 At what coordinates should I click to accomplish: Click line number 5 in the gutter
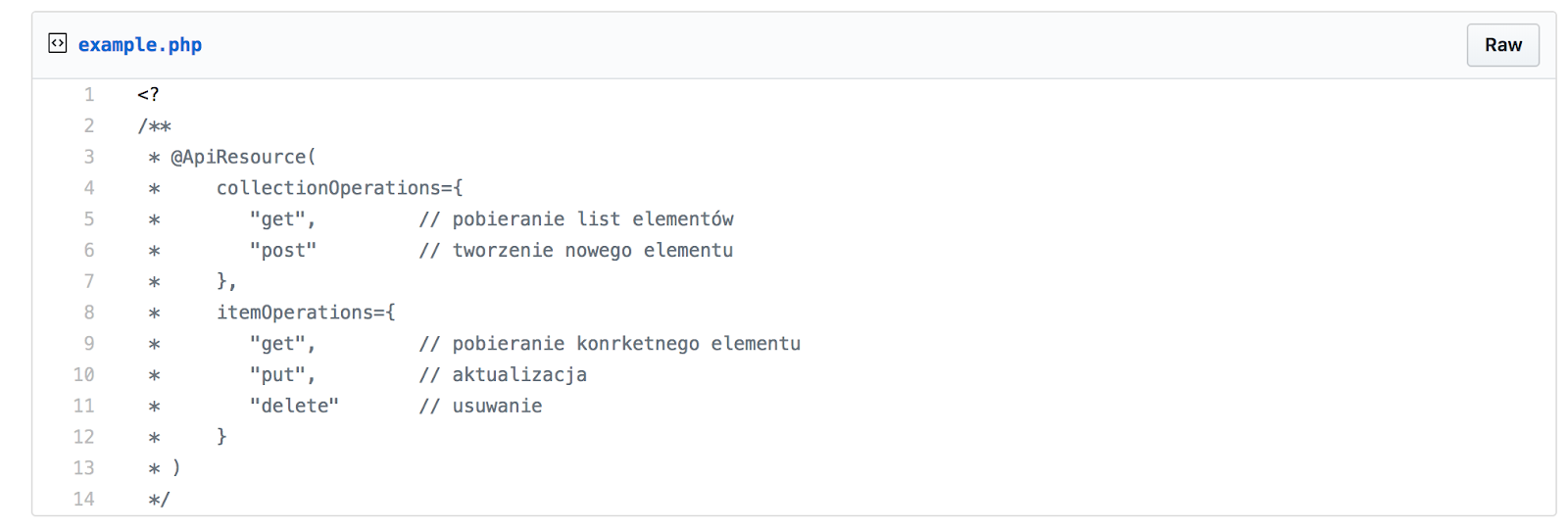89,219
